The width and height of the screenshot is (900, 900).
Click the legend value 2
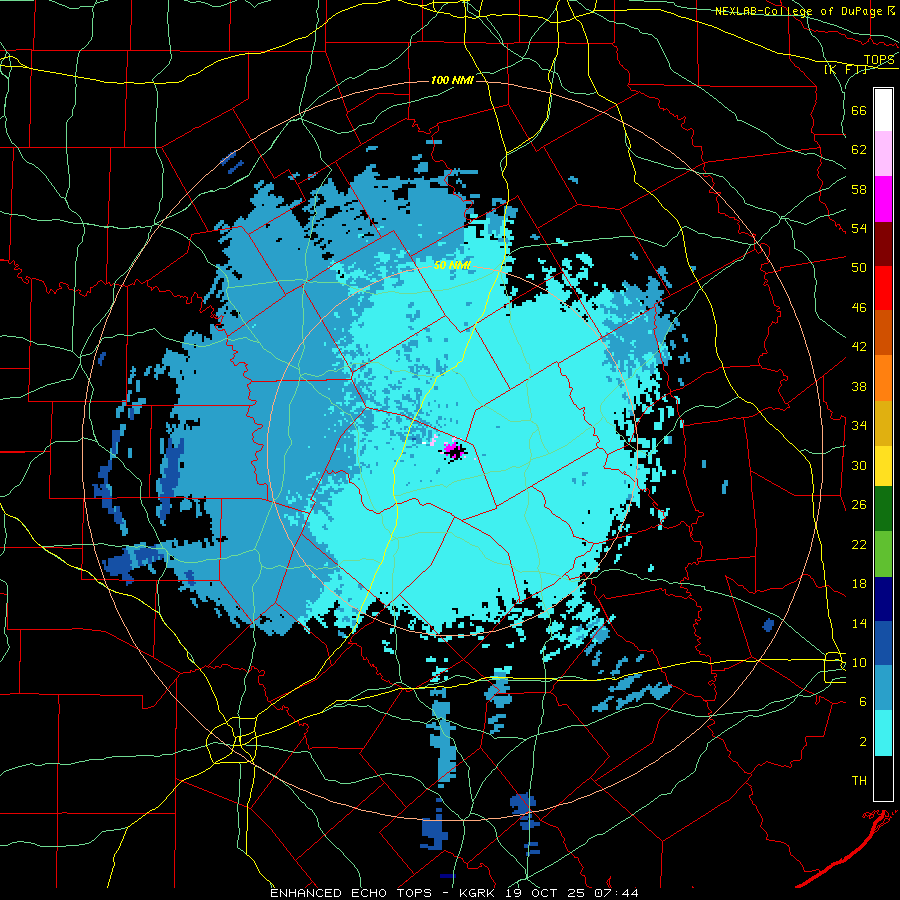[x=862, y=742]
